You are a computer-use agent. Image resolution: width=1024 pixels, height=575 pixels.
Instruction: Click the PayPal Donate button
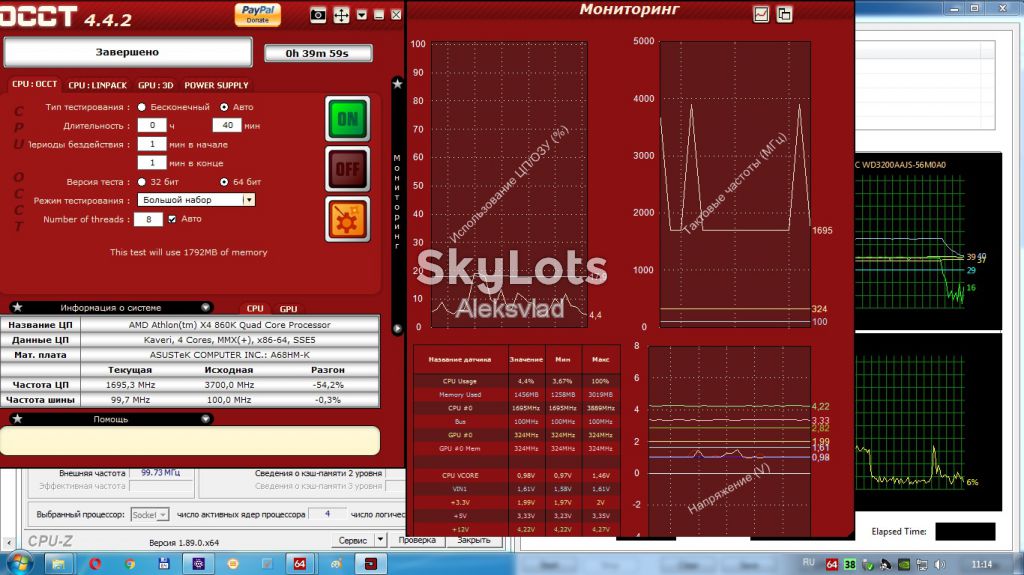click(x=258, y=14)
